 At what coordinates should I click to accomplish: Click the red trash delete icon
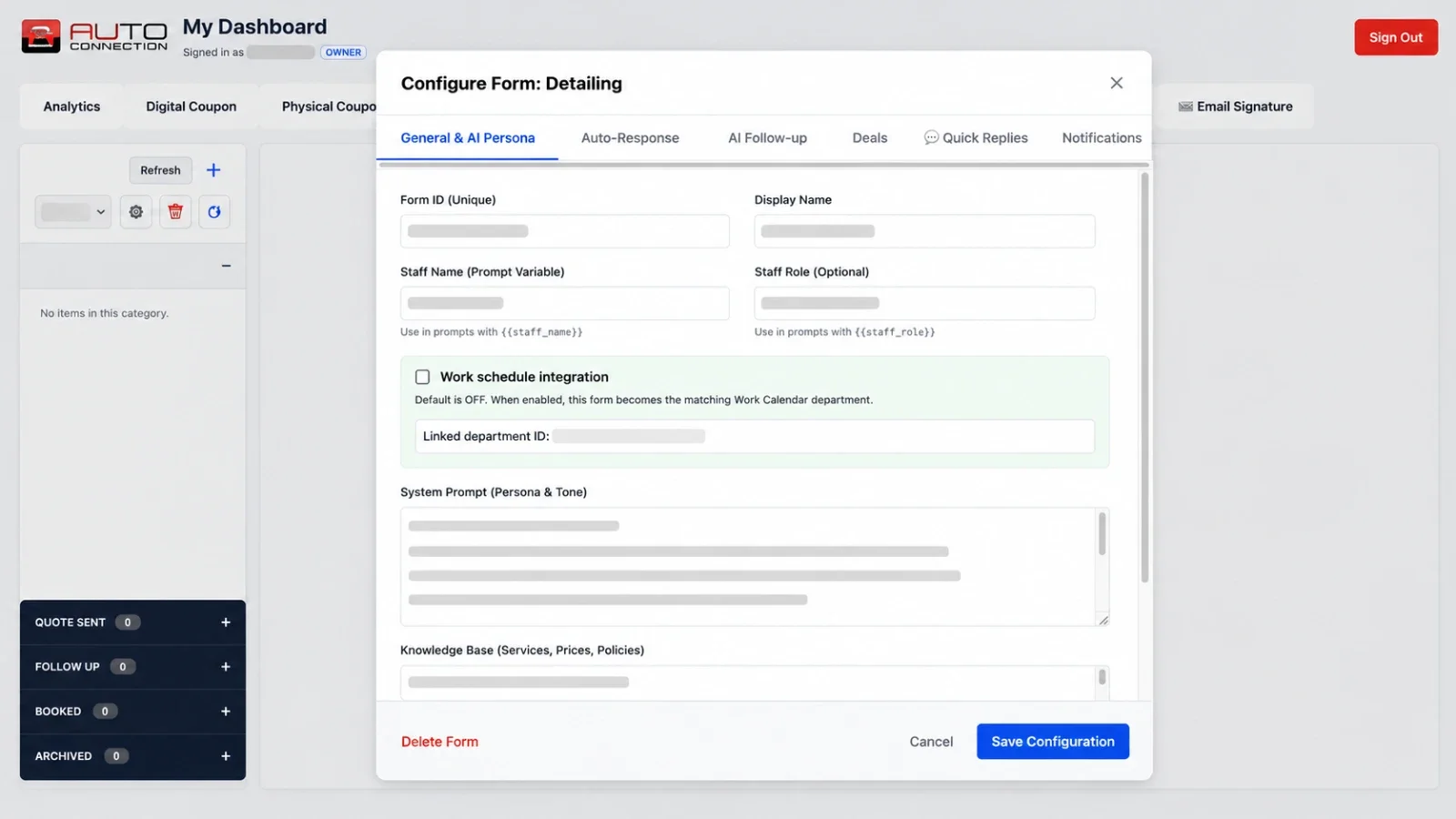pyautogui.click(x=176, y=212)
